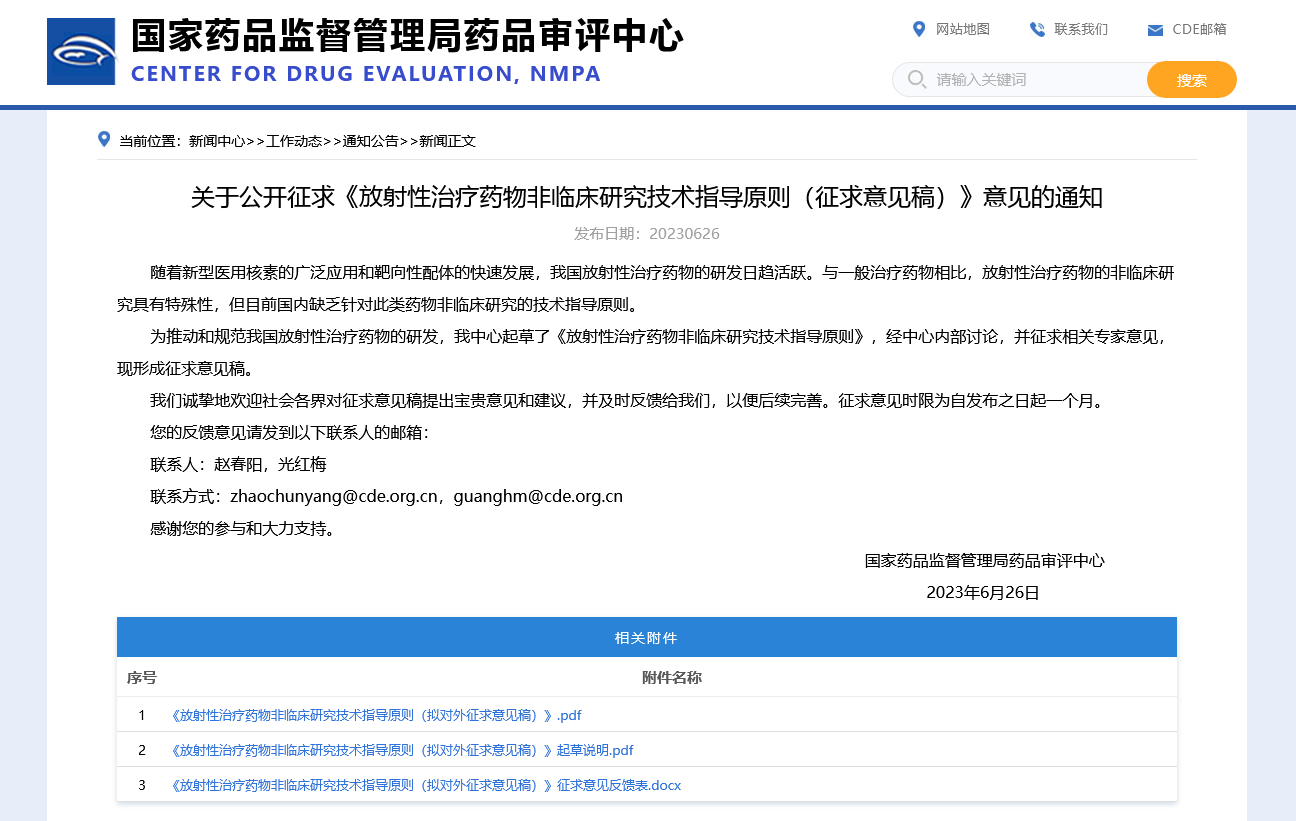Screen dimensions: 1296x821
Task: Focus the 请输入关键词 search field
Action: pos(1035,79)
